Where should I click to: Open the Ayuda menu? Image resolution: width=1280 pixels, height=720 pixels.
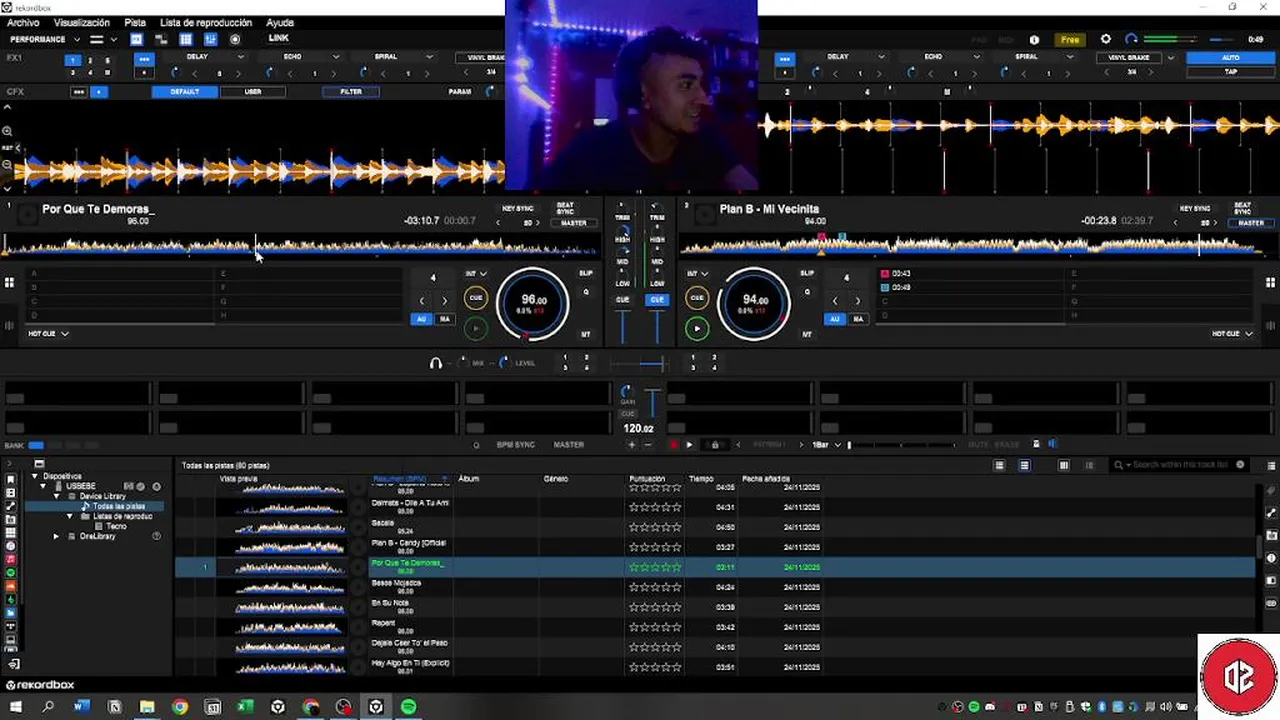point(280,22)
